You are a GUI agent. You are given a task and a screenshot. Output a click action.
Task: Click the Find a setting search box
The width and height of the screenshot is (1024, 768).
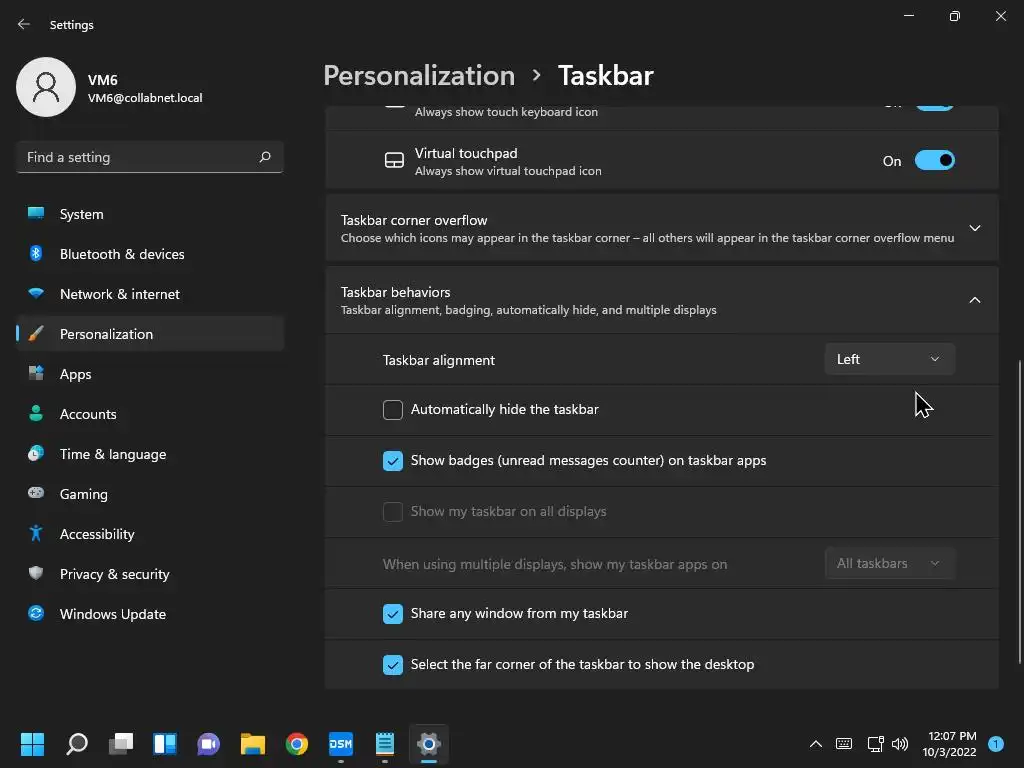pyautogui.click(x=150, y=157)
